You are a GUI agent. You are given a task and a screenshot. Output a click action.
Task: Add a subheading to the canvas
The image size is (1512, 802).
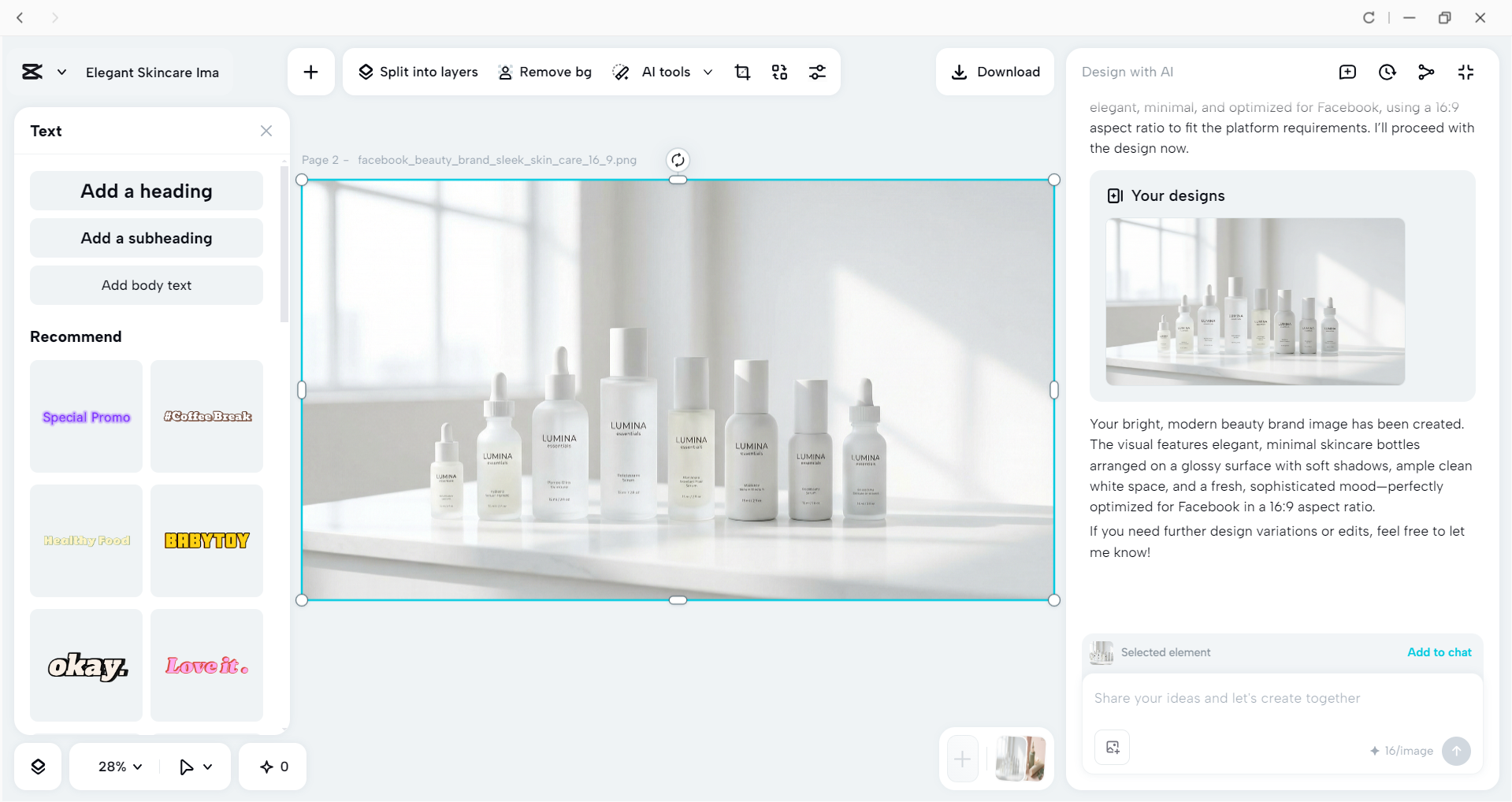coord(147,238)
